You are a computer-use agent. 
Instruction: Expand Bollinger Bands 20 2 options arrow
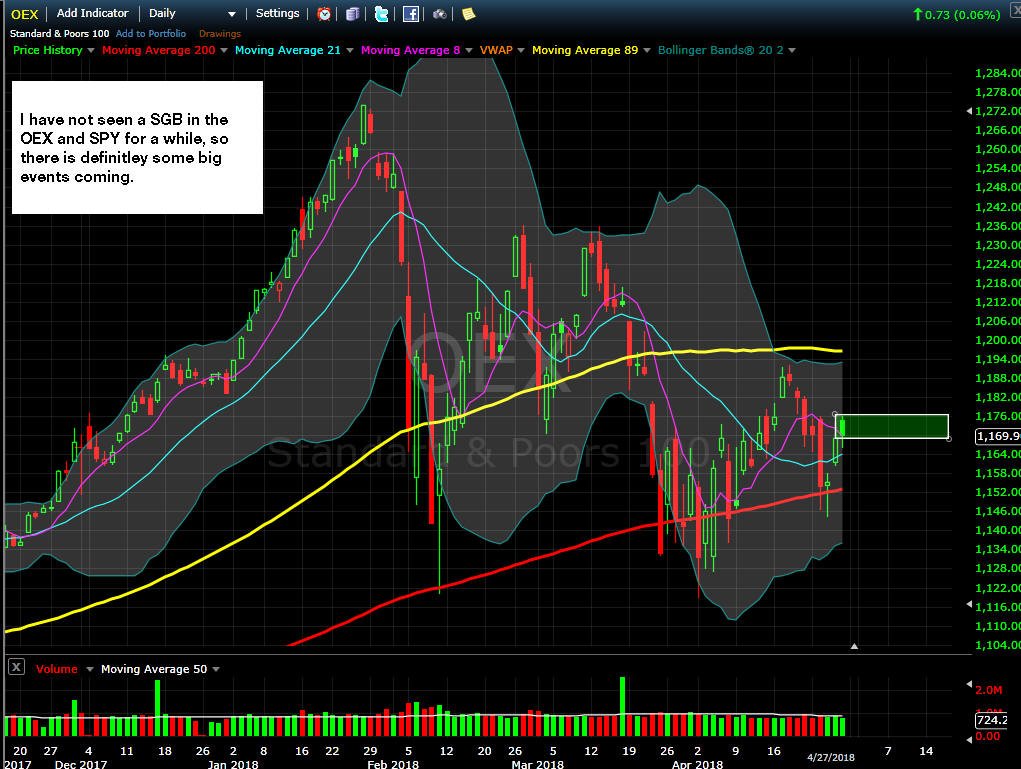(792, 50)
